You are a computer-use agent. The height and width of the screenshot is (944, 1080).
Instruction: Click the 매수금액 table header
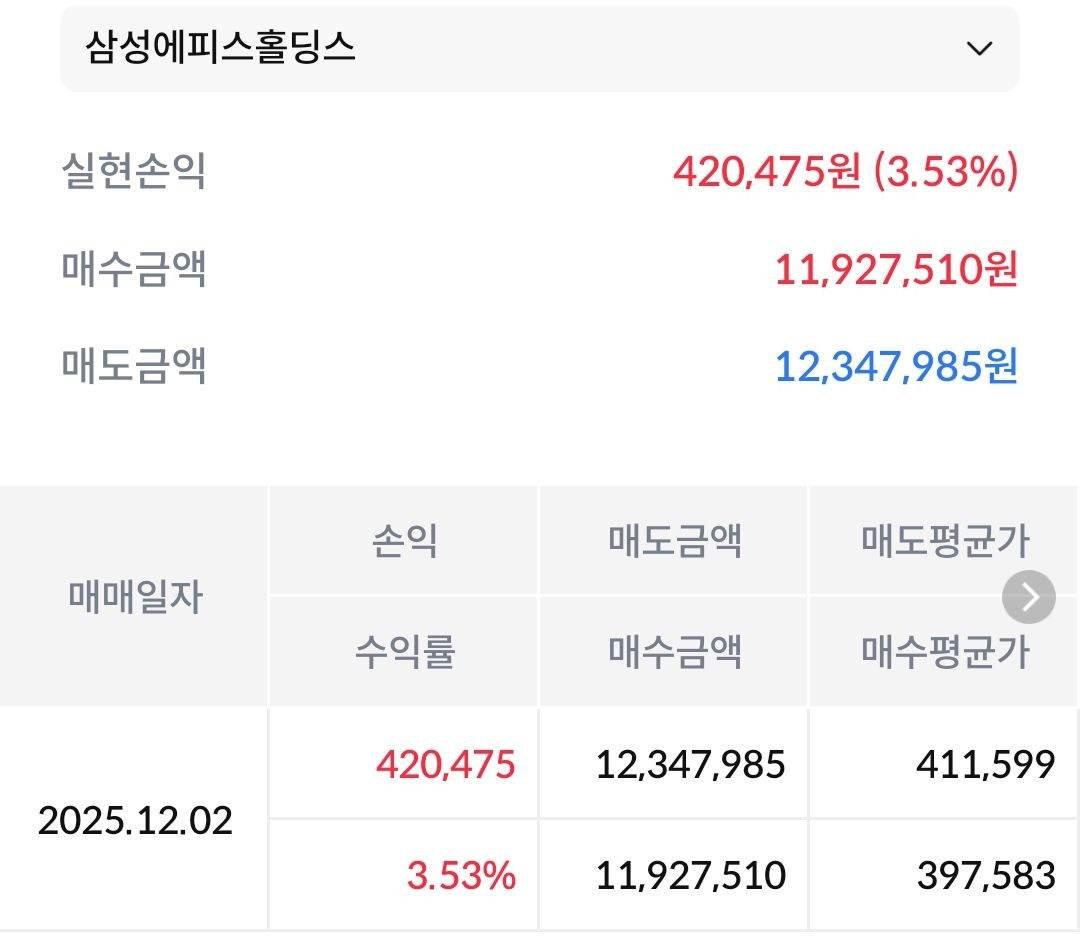pyautogui.click(x=675, y=652)
